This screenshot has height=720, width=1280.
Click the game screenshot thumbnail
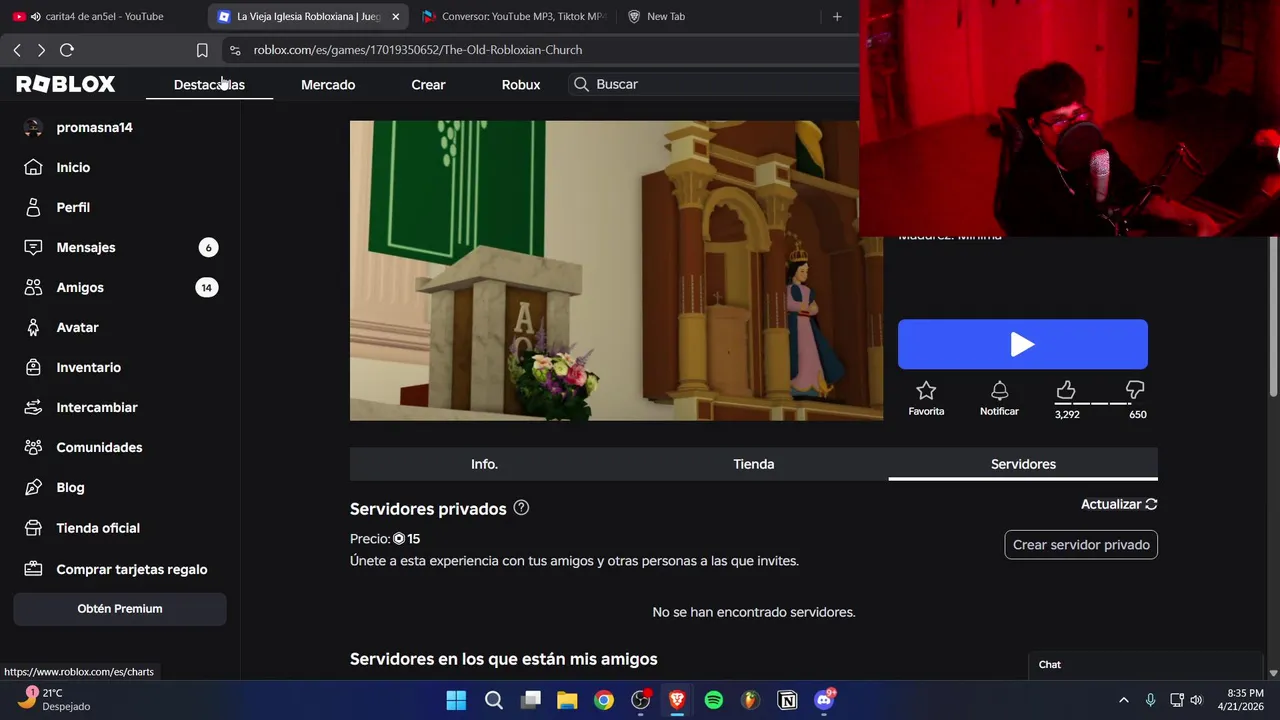(616, 270)
